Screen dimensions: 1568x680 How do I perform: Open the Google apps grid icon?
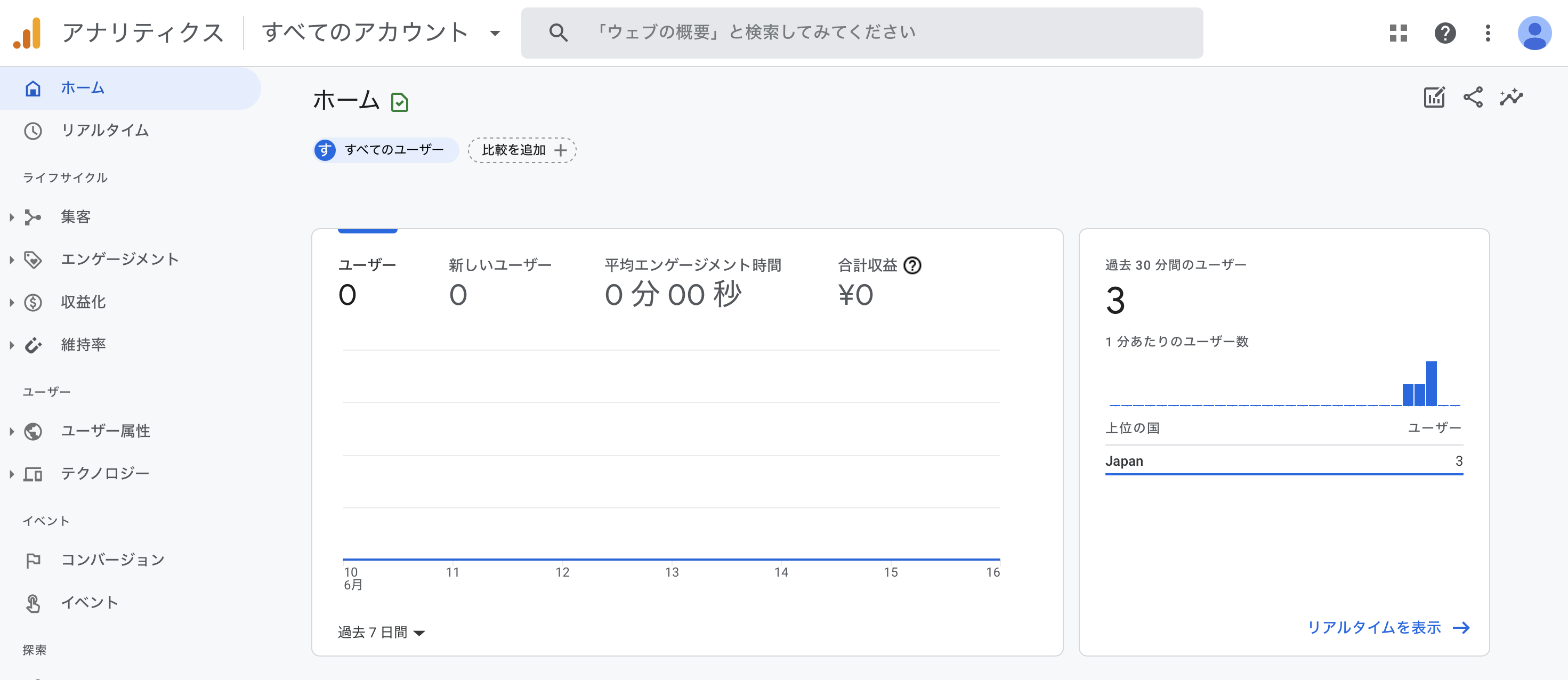click(x=1398, y=33)
